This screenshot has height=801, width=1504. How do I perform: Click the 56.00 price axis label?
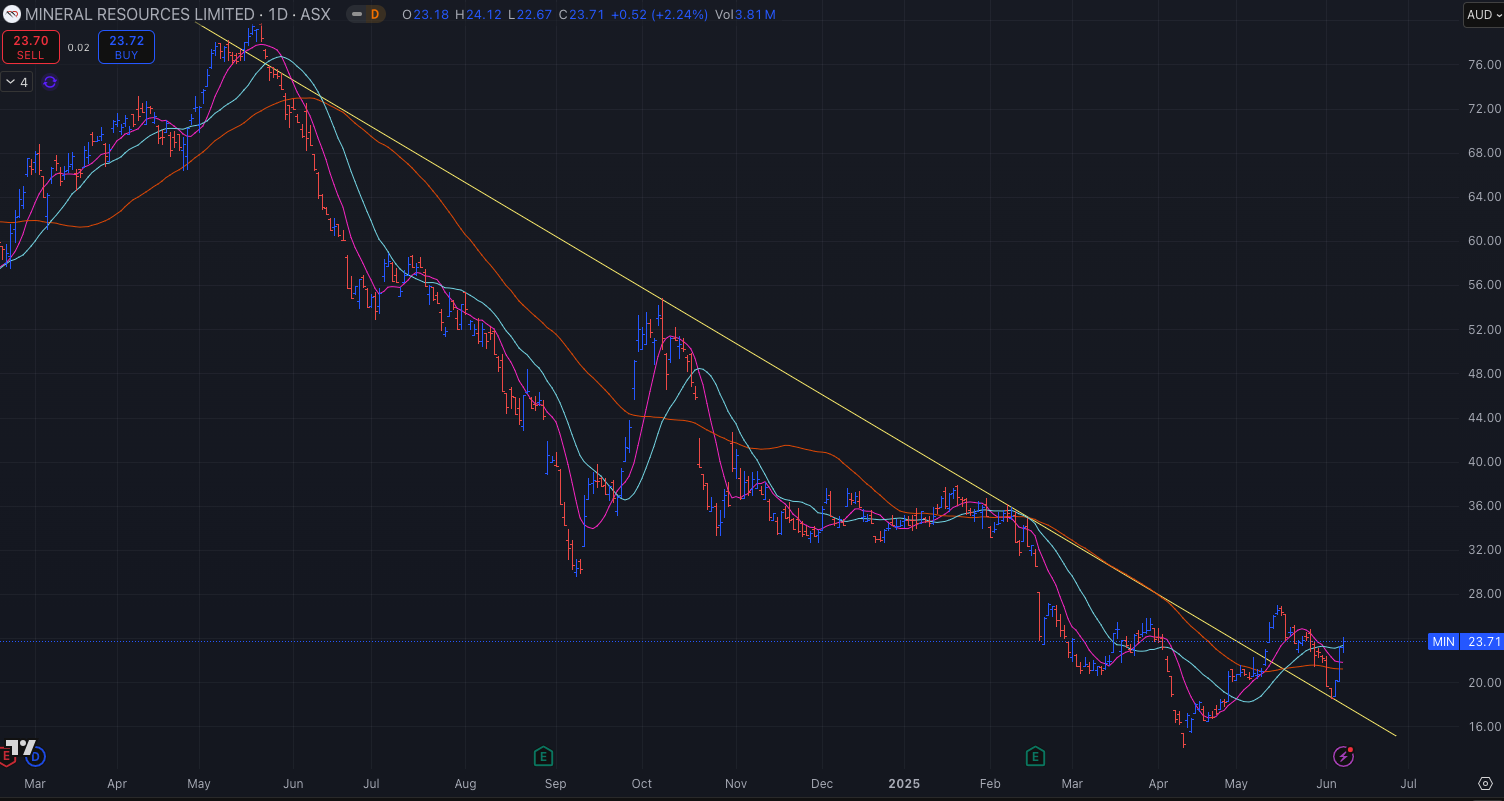(x=1483, y=285)
